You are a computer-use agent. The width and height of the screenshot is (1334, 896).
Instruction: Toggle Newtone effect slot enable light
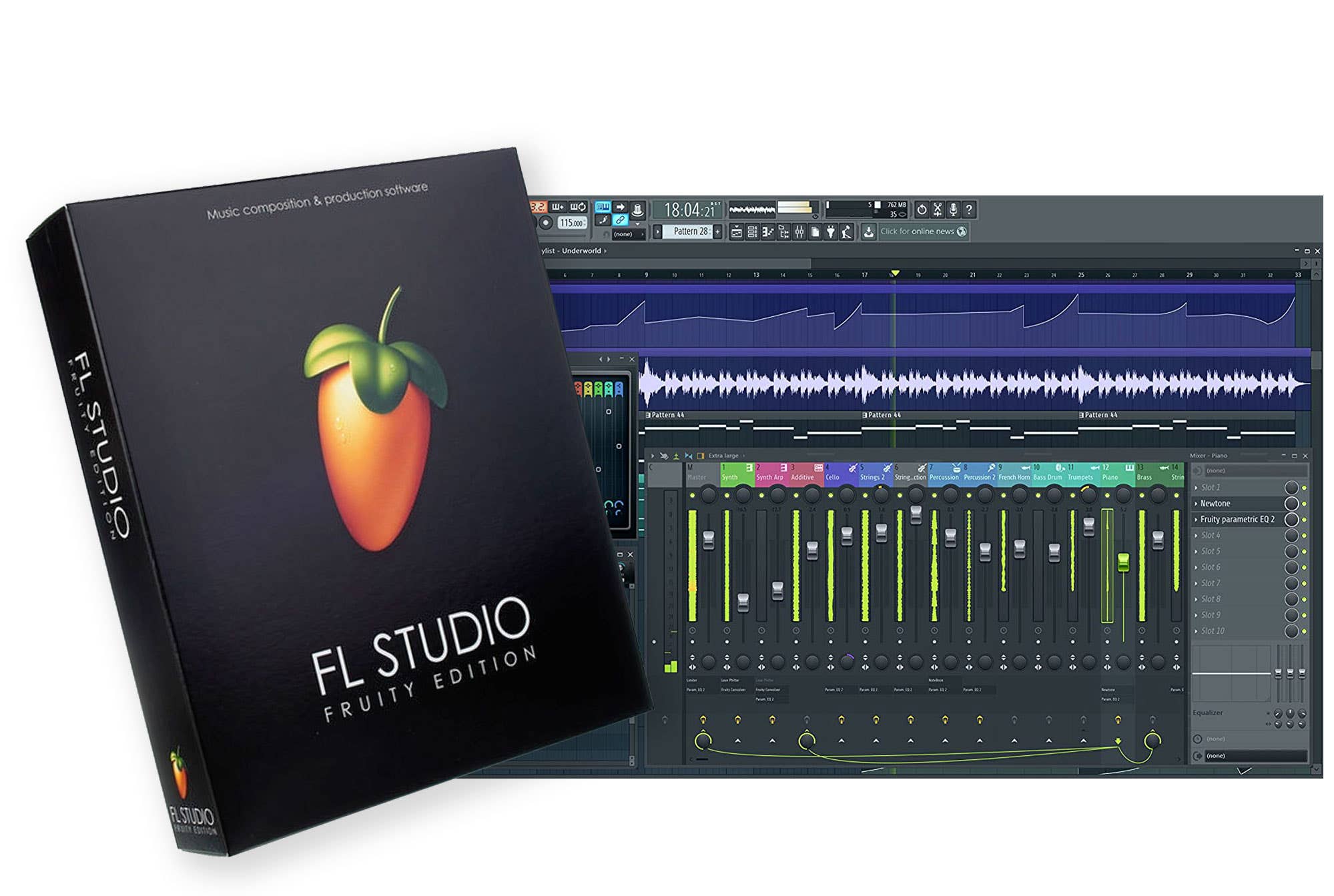[x=1304, y=504]
